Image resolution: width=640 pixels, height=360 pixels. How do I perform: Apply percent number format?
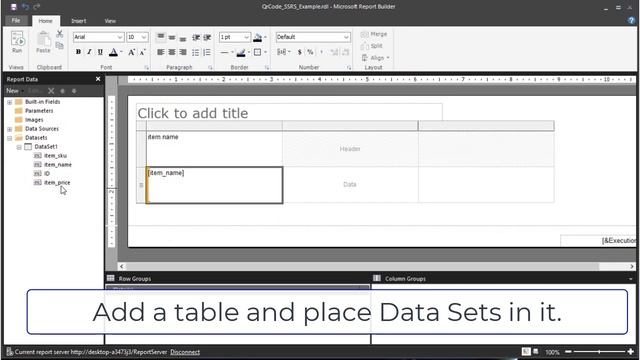click(310, 52)
